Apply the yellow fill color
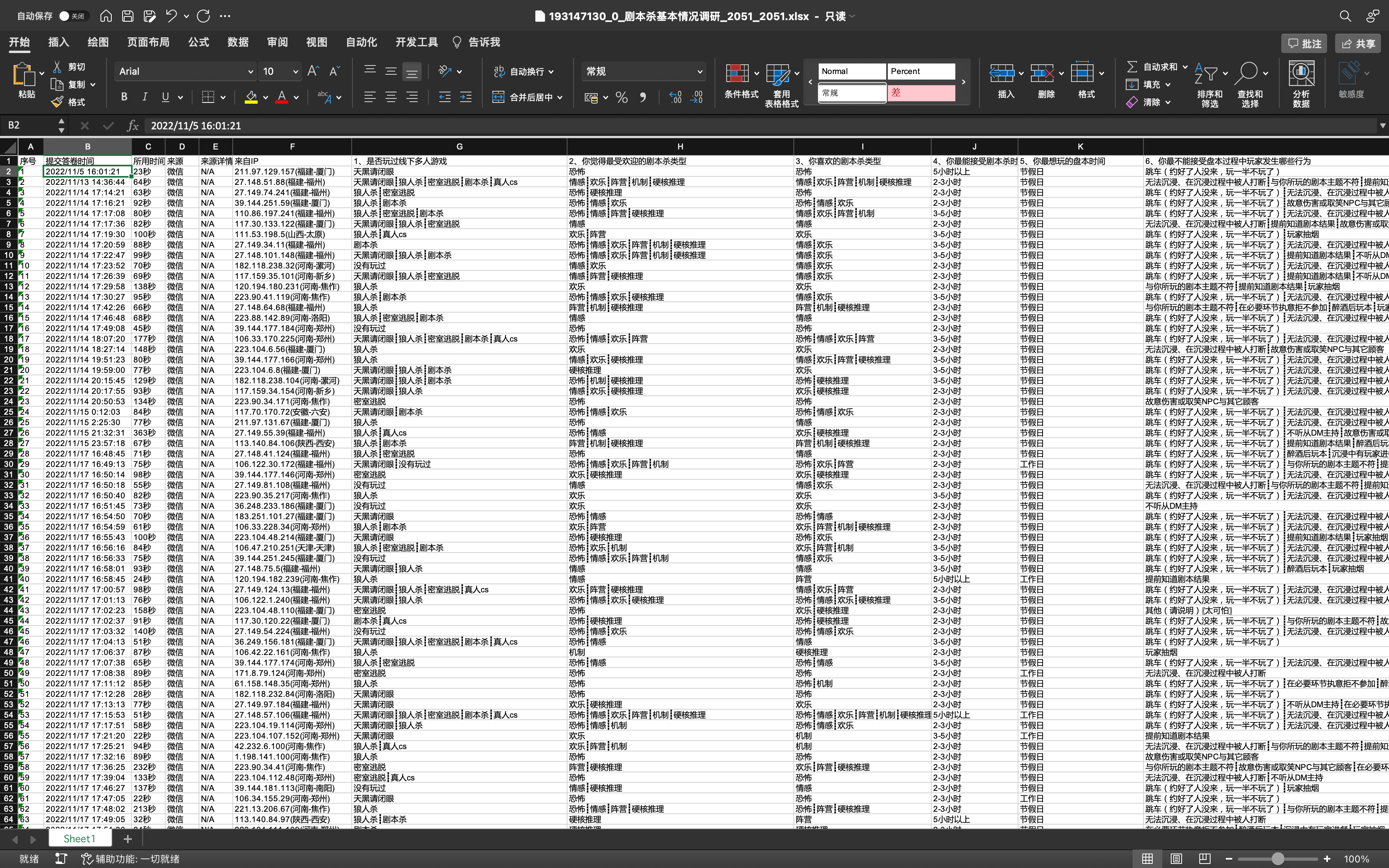This screenshot has height=868, width=1389. pyautogui.click(x=251, y=97)
